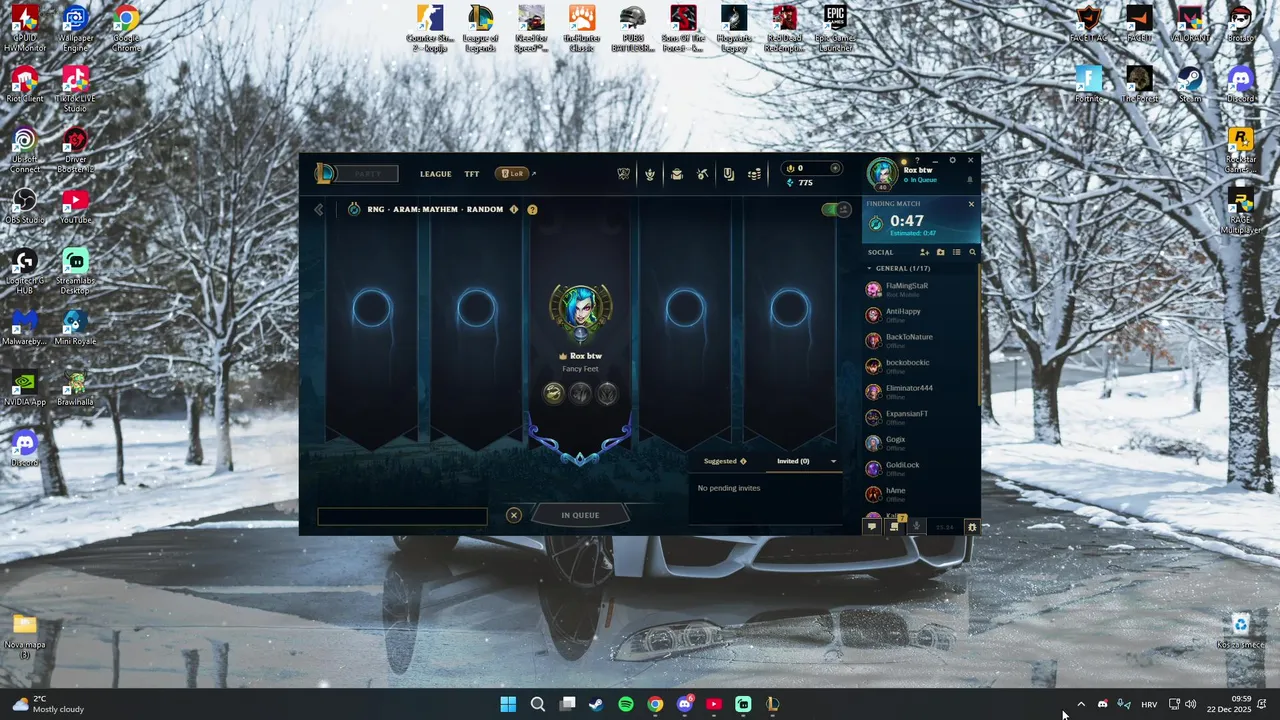This screenshot has height=720, width=1280.
Task: Open the Collection icon in League top bar
Action: pos(676,174)
